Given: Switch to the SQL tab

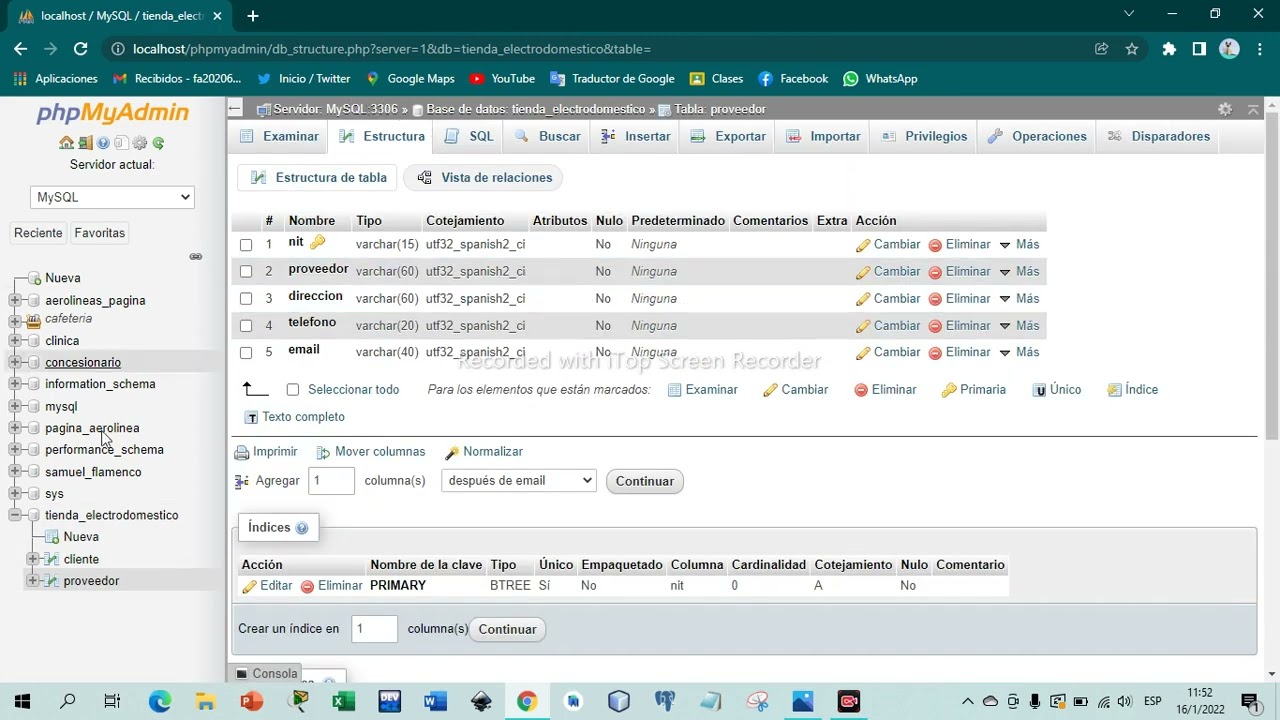Looking at the screenshot, I should (469, 136).
